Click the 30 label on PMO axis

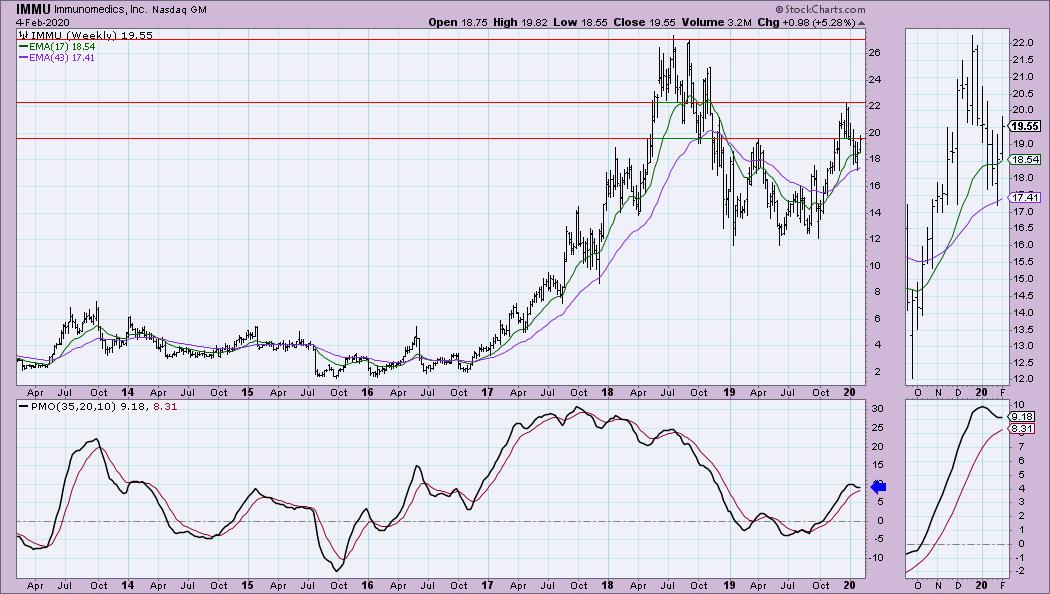pyautogui.click(x=877, y=409)
